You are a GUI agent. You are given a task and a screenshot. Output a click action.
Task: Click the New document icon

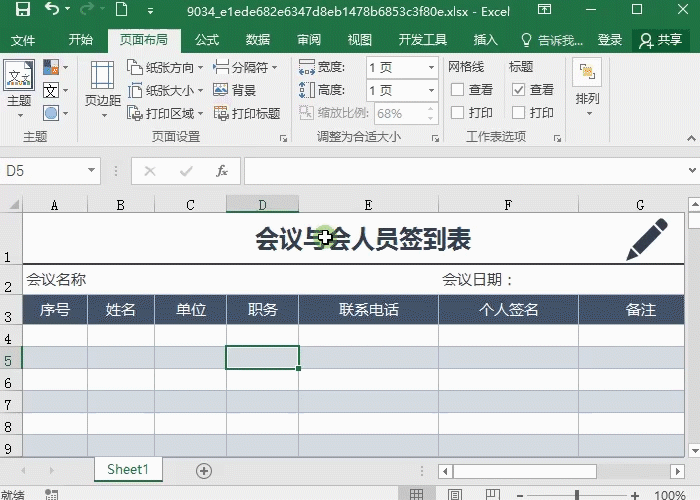(121, 9)
